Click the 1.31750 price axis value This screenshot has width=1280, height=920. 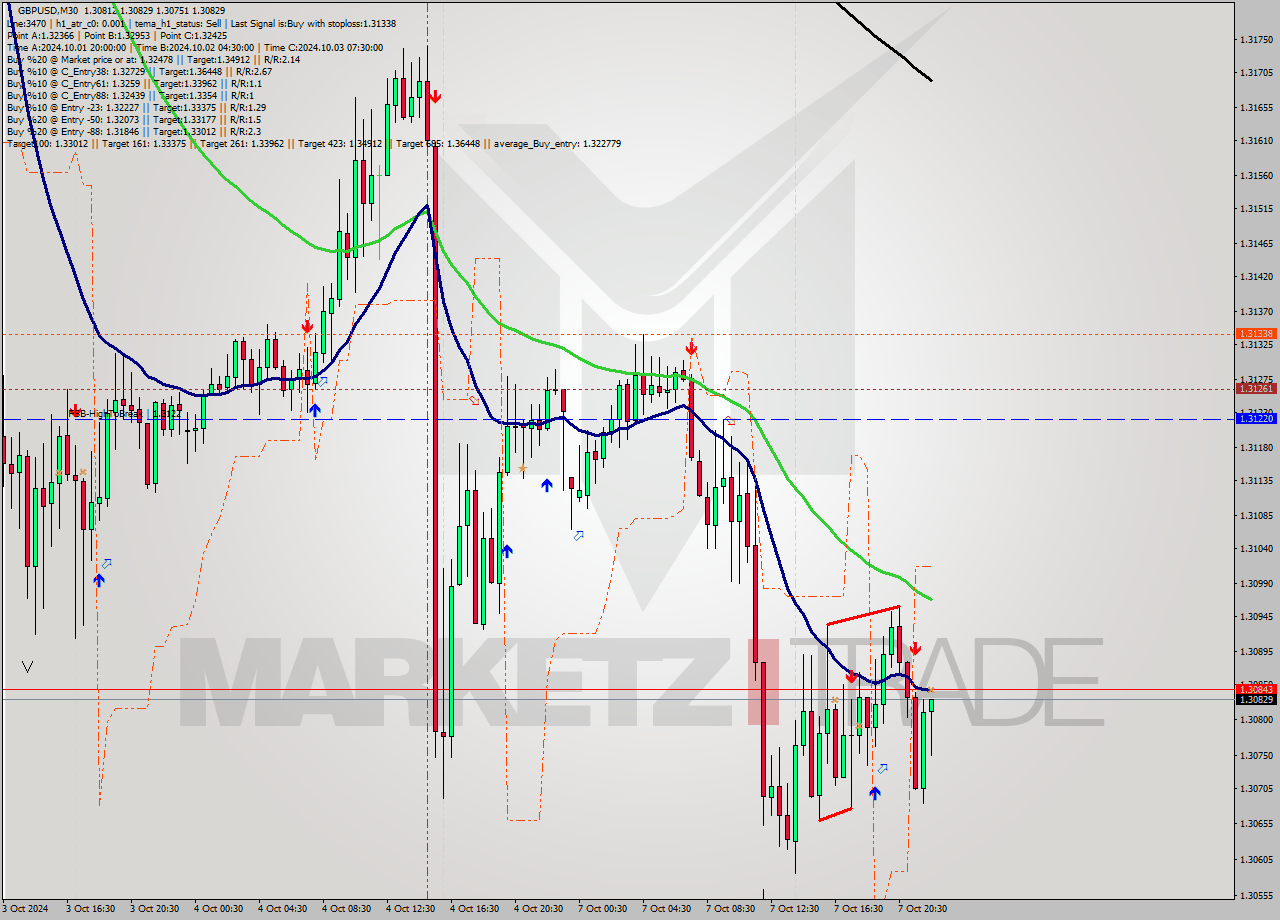coord(1256,40)
